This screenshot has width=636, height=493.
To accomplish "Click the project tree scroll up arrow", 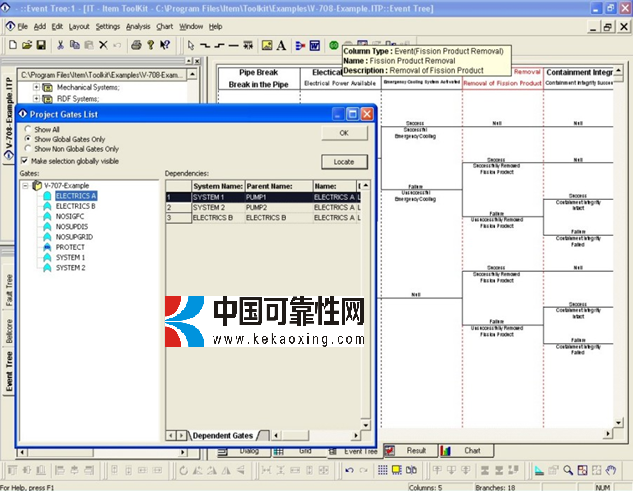I will [192, 74].
